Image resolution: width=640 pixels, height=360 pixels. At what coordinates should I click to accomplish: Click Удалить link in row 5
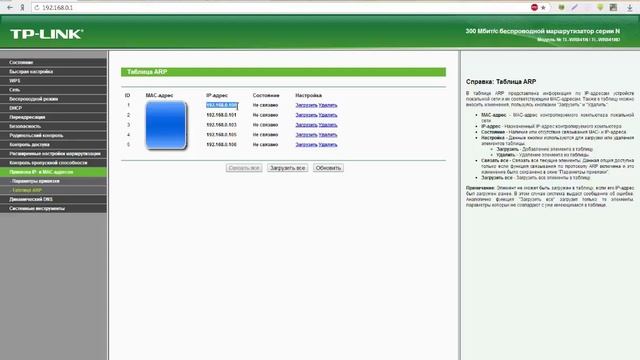point(328,144)
